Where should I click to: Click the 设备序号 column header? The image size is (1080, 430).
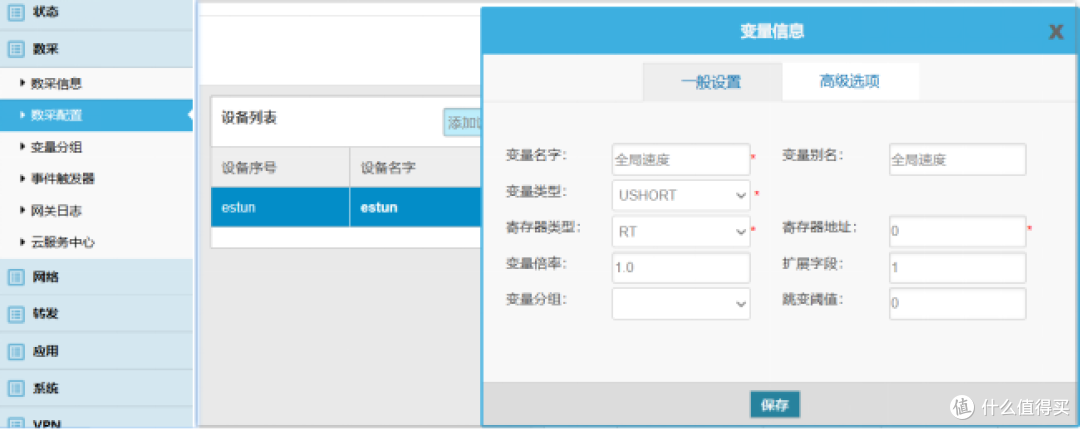[x=280, y=167]
